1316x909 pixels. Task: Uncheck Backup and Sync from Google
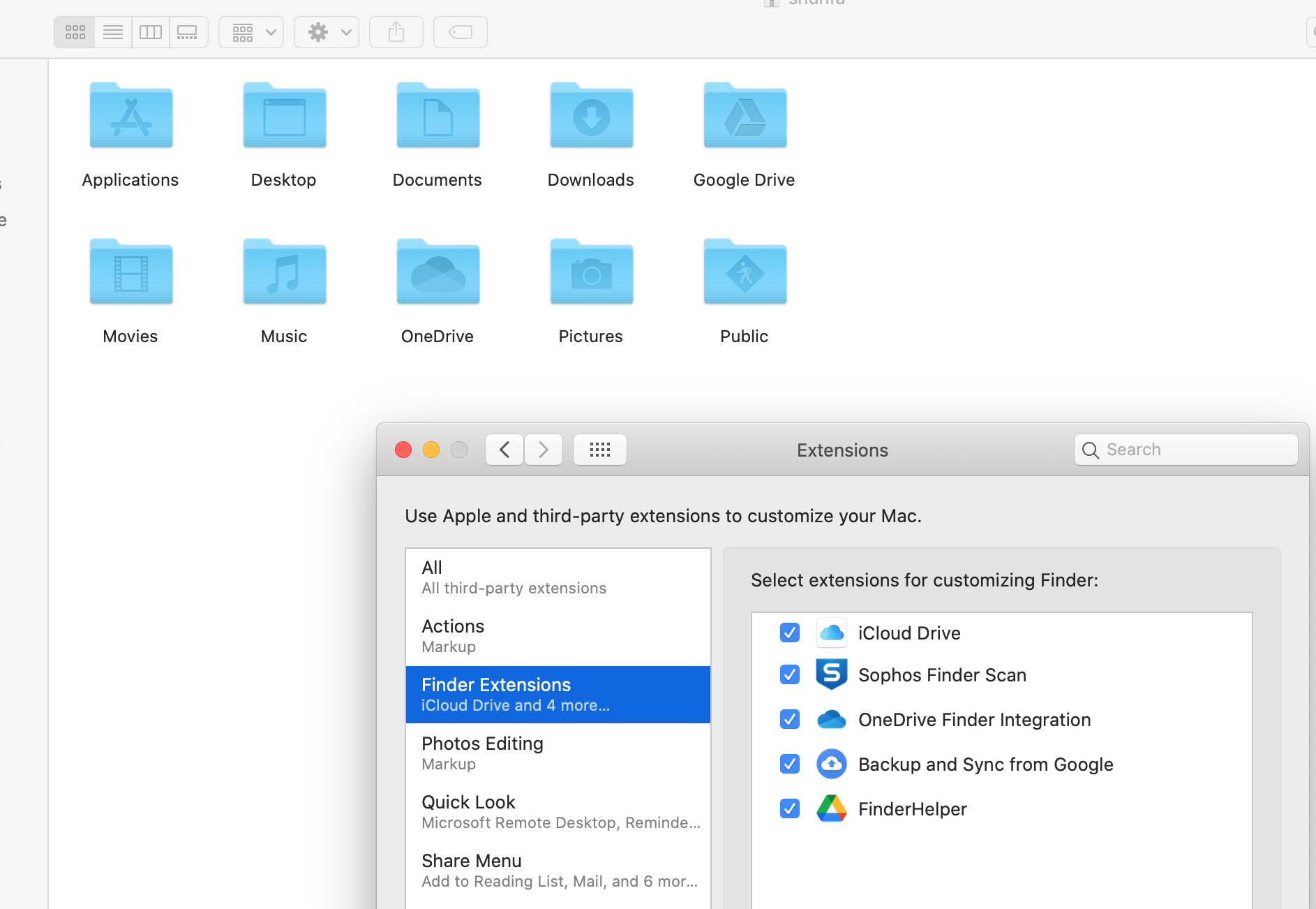(790, 764)
